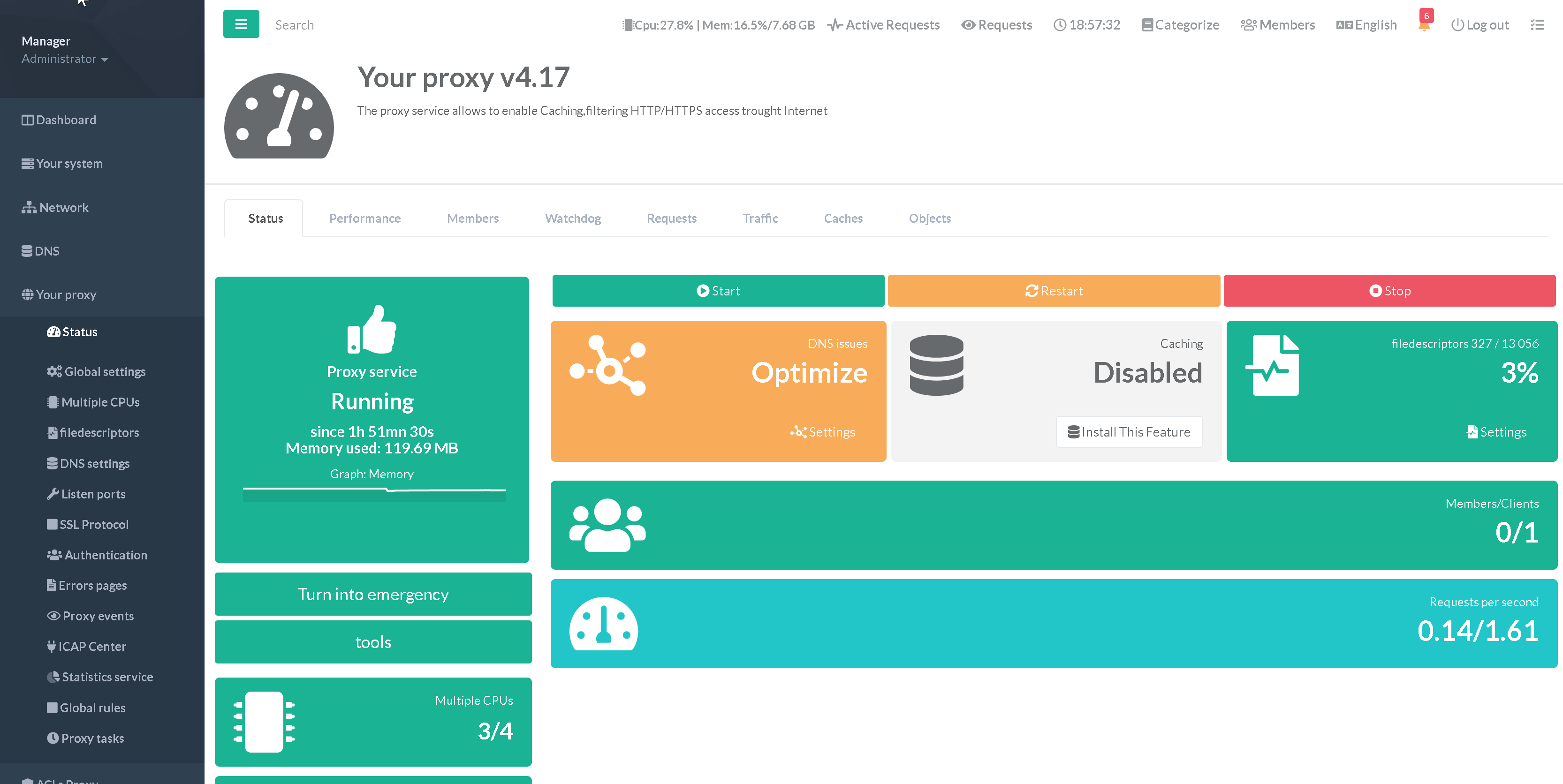Expand the Network sidebar section
This screenshot has height=784, width=1563.
click(63, 207)
